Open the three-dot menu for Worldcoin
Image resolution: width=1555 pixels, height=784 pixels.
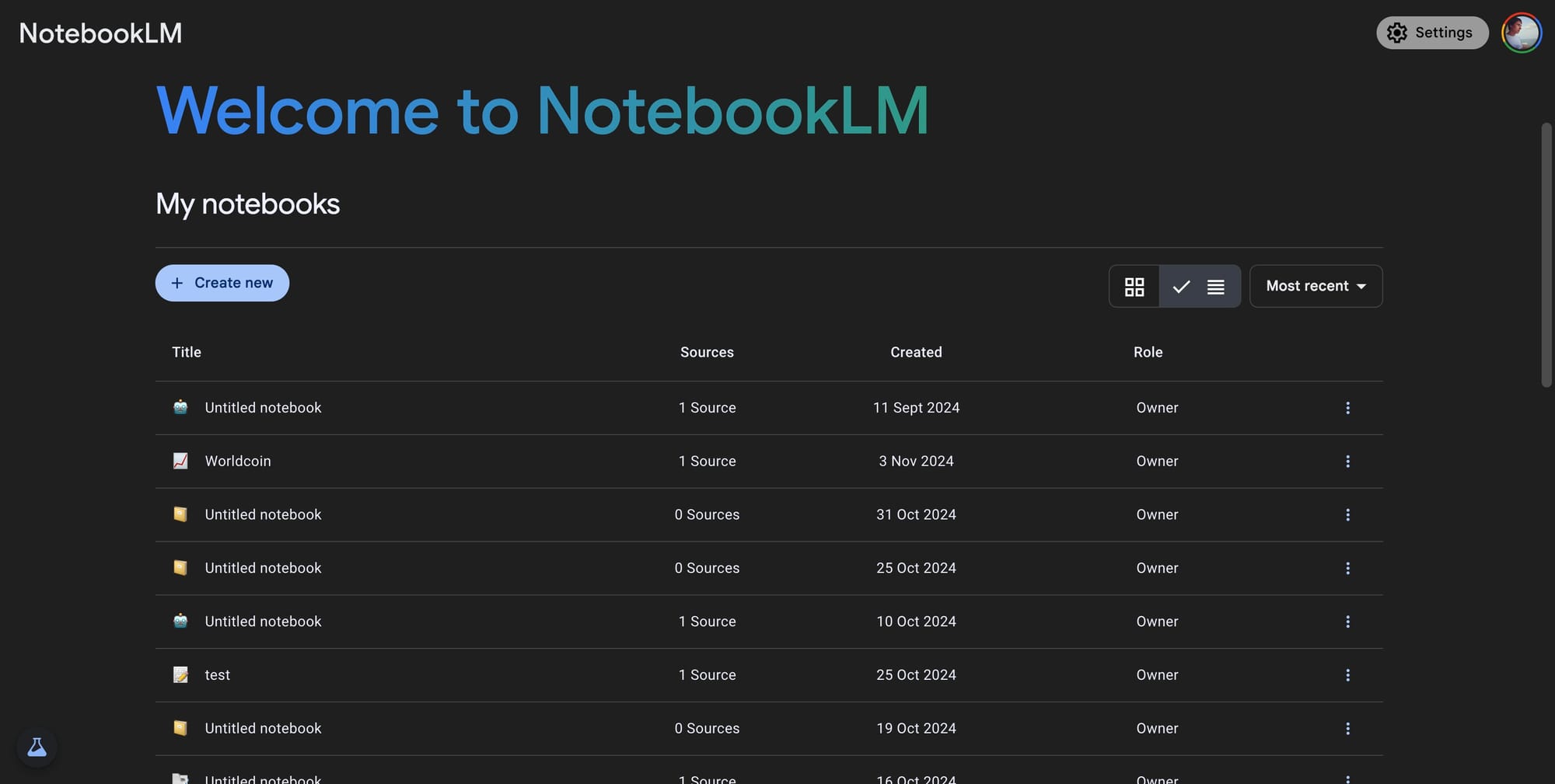click(1347, 461)
